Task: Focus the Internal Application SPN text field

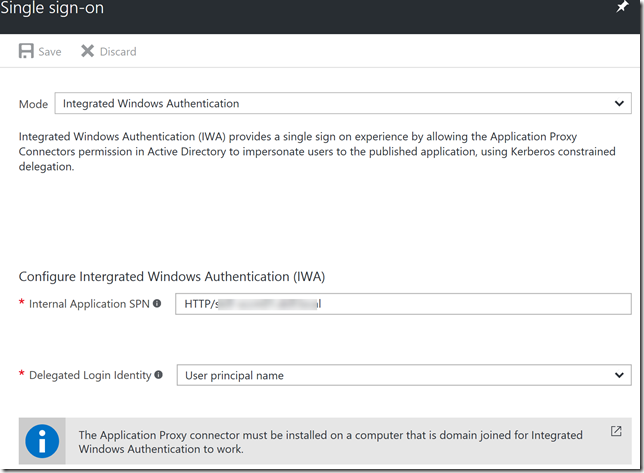Action: pyautogui.click(x=402, y=304)
